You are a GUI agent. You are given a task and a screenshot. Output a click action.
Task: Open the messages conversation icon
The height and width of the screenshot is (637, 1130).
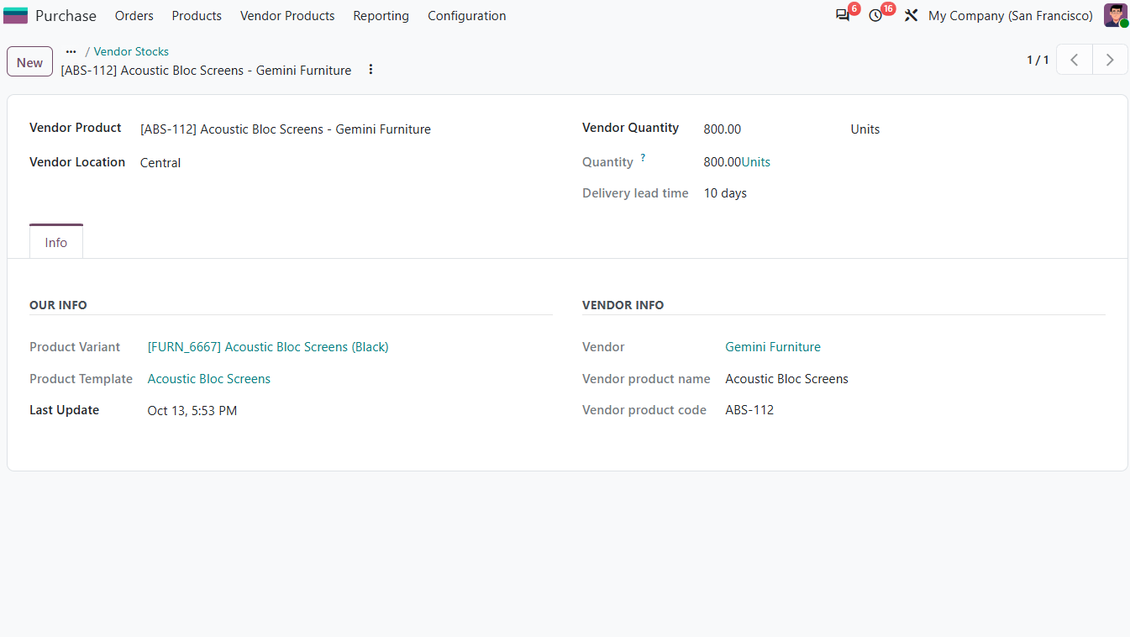point(842,15)
